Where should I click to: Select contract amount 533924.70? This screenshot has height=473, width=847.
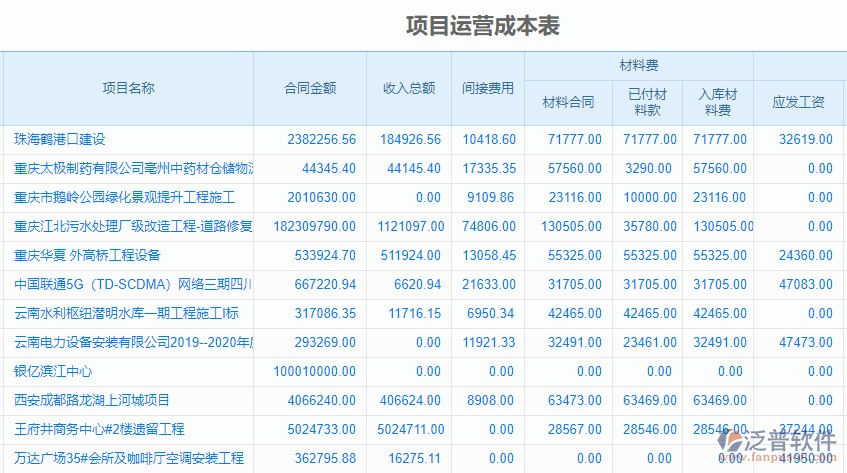(325, 256)
